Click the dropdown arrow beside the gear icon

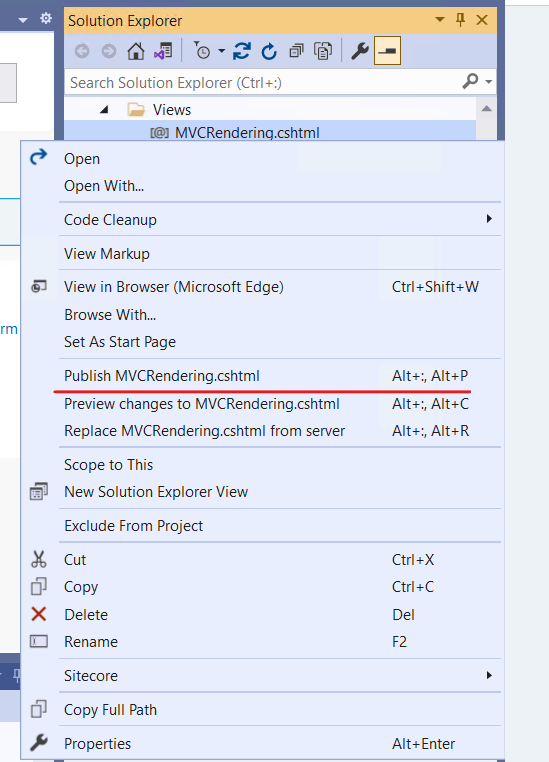[22, 20]
